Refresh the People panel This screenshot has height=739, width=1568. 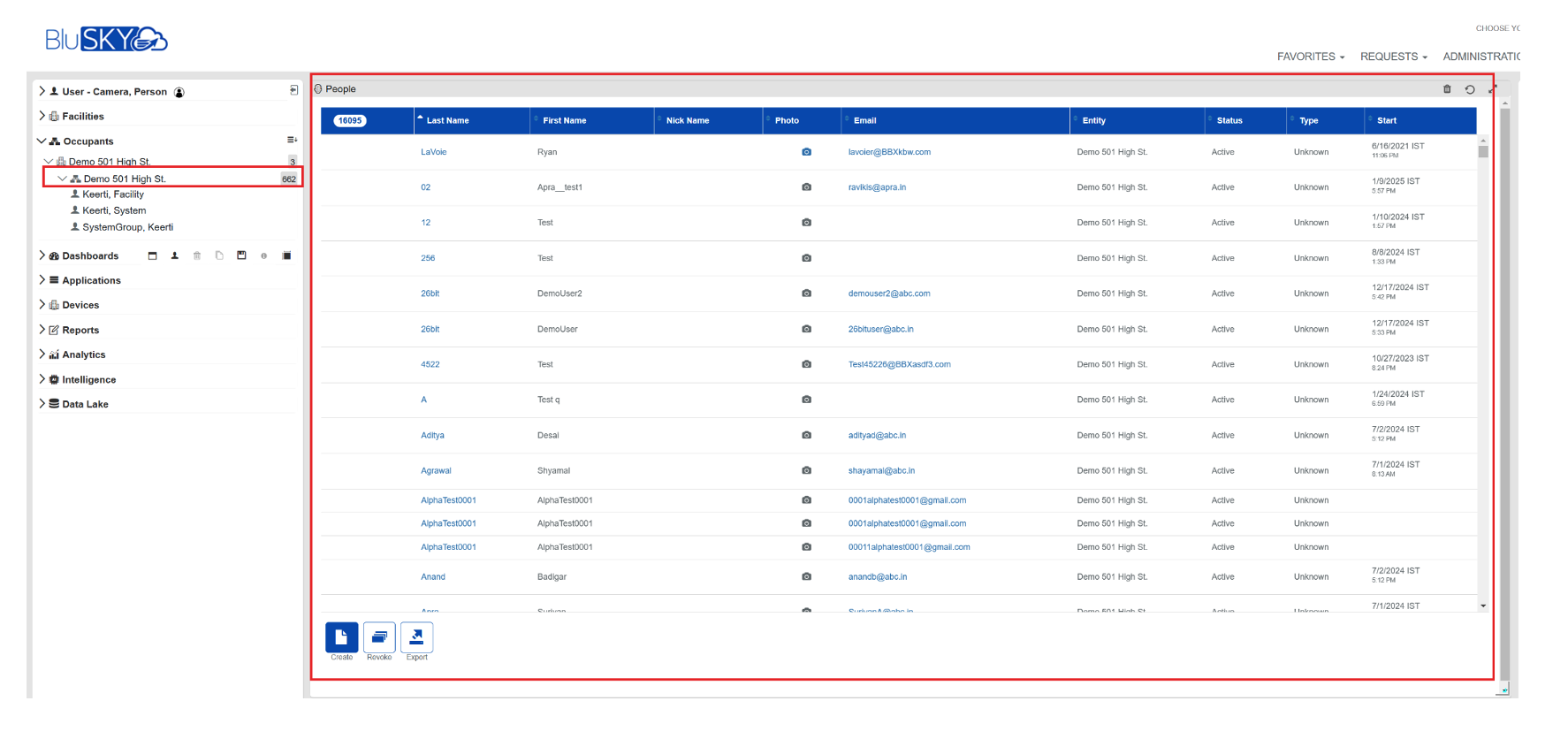1470,89
